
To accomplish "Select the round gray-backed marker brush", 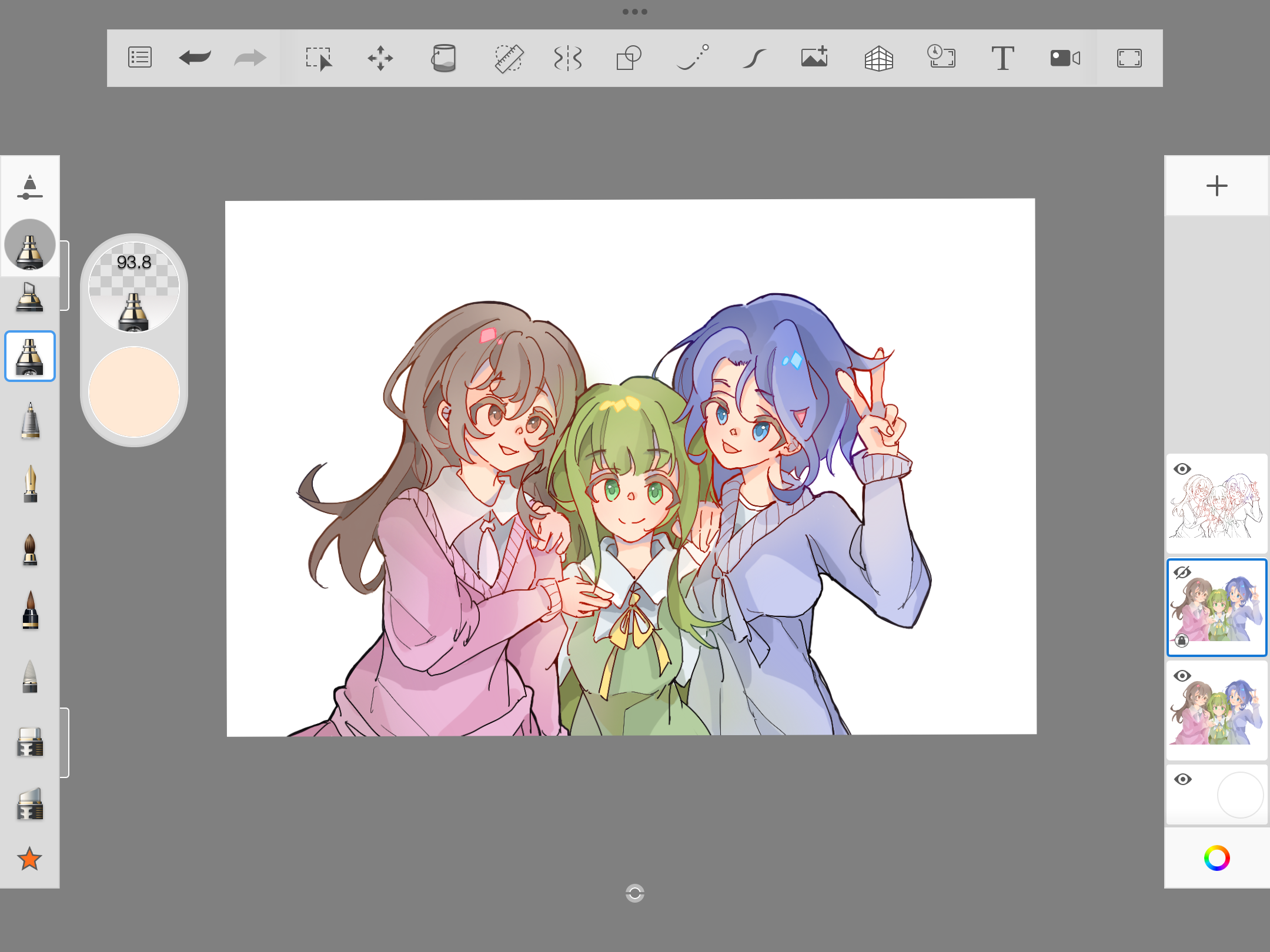I will point(30,245).
